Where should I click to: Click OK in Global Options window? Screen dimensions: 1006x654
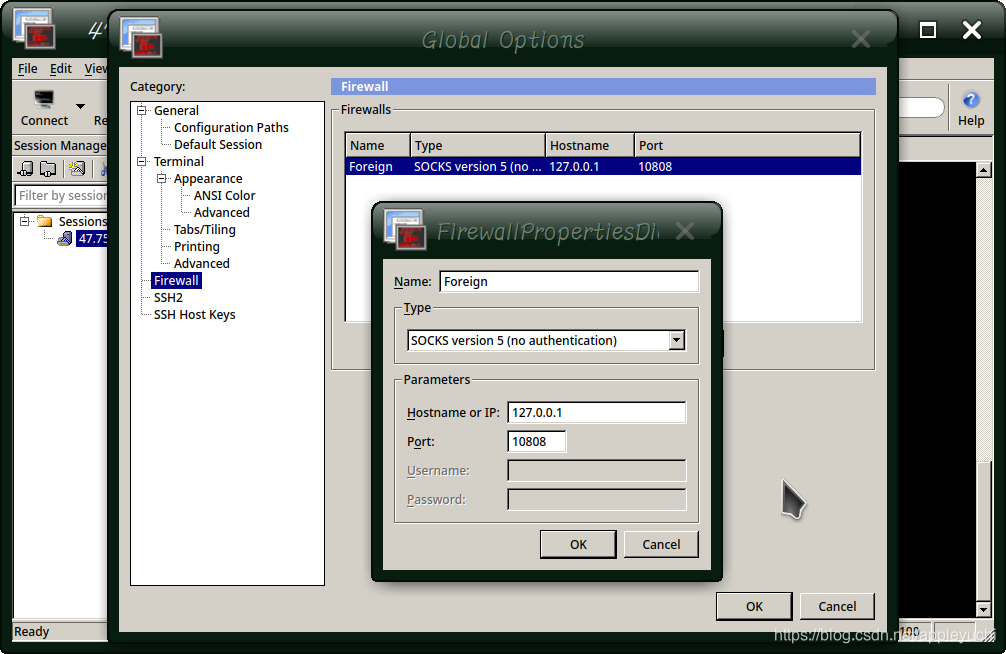[x=754, y=607]
